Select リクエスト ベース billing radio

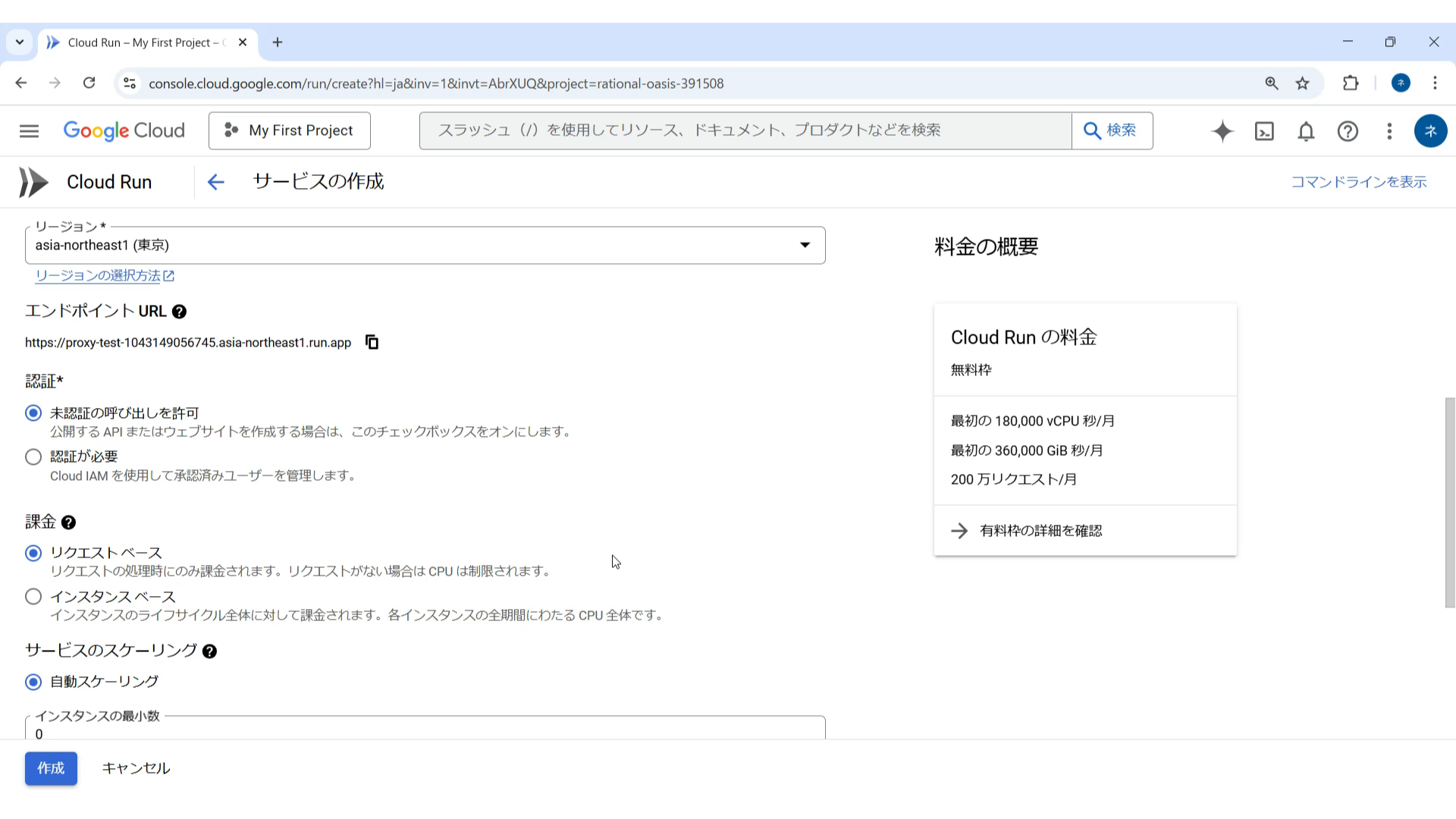(x=33, y=553)
